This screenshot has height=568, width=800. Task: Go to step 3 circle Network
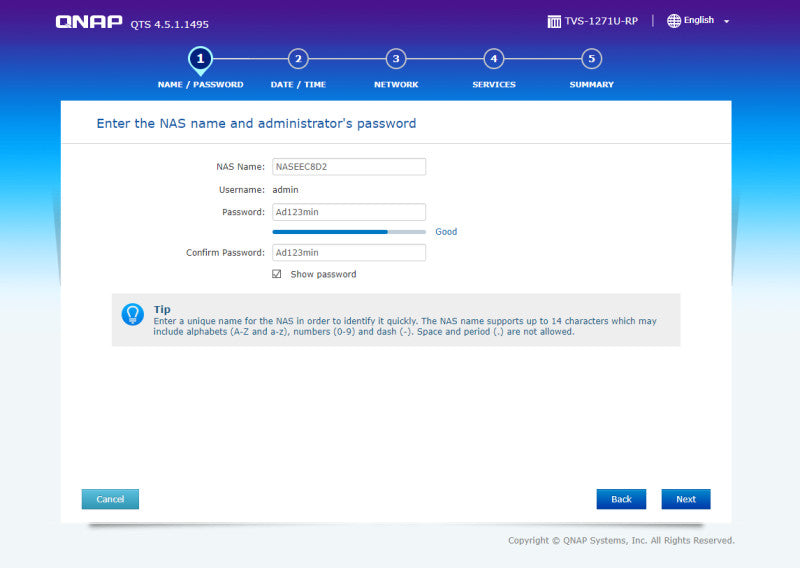point(396,59)
